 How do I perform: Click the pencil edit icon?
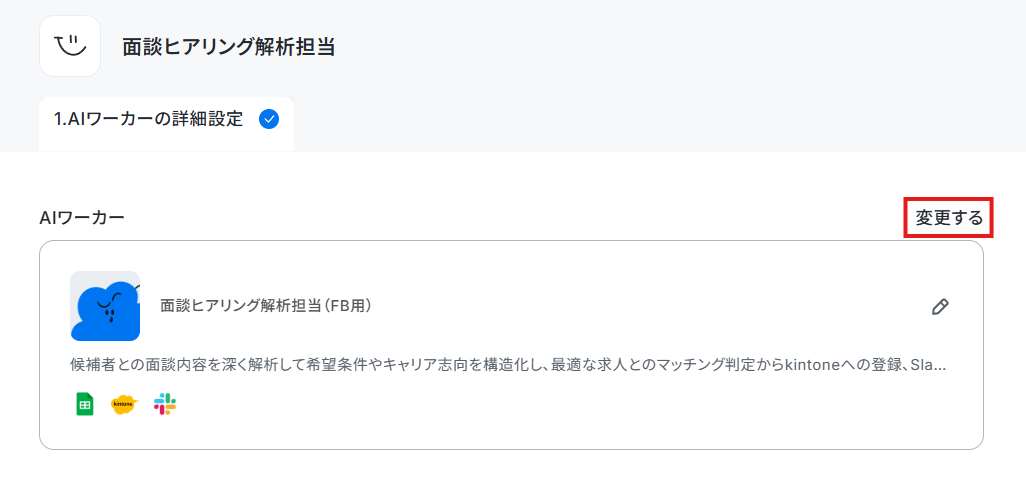940,307
